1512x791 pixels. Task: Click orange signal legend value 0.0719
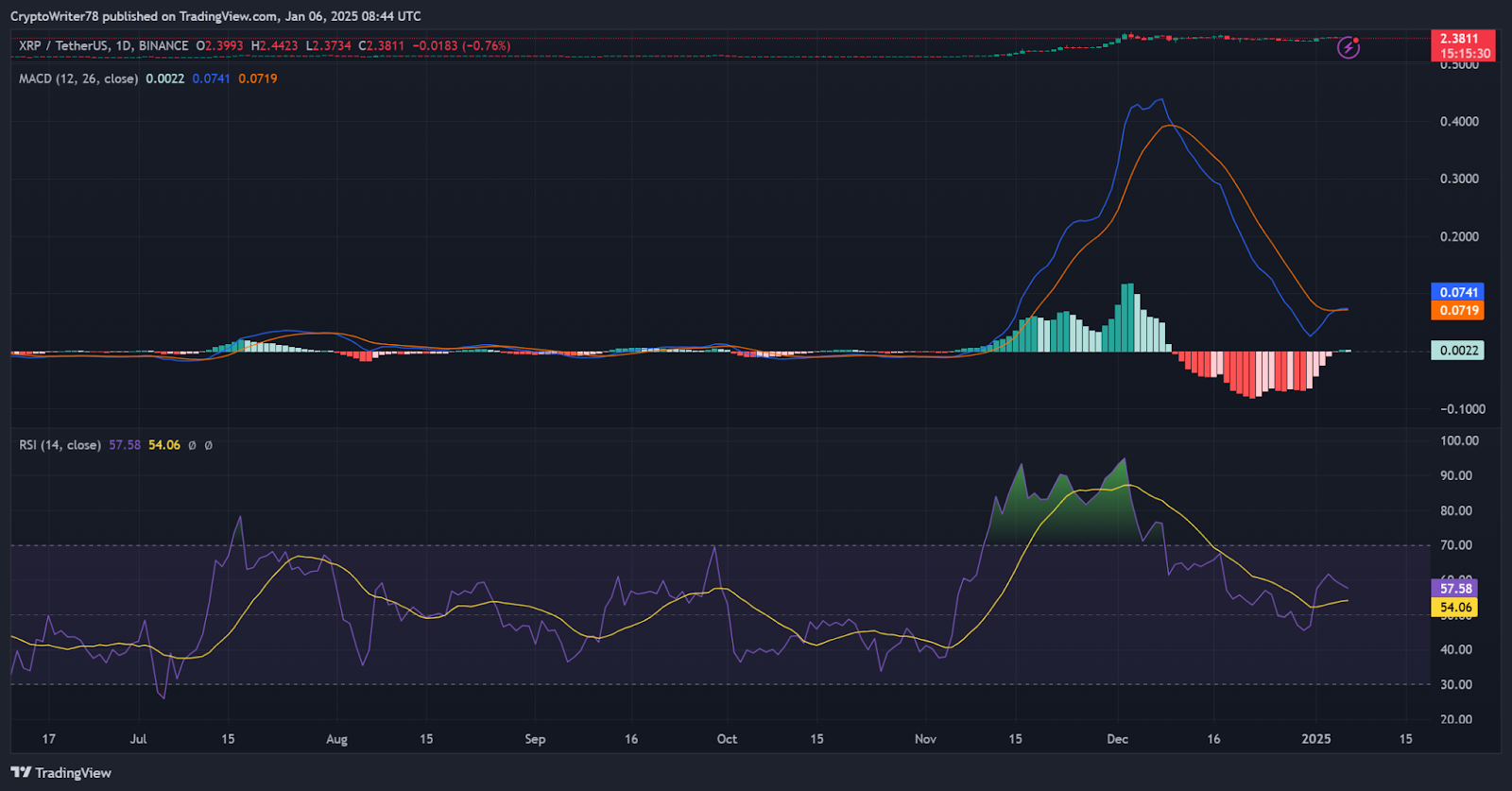click(x=257, y=78)
